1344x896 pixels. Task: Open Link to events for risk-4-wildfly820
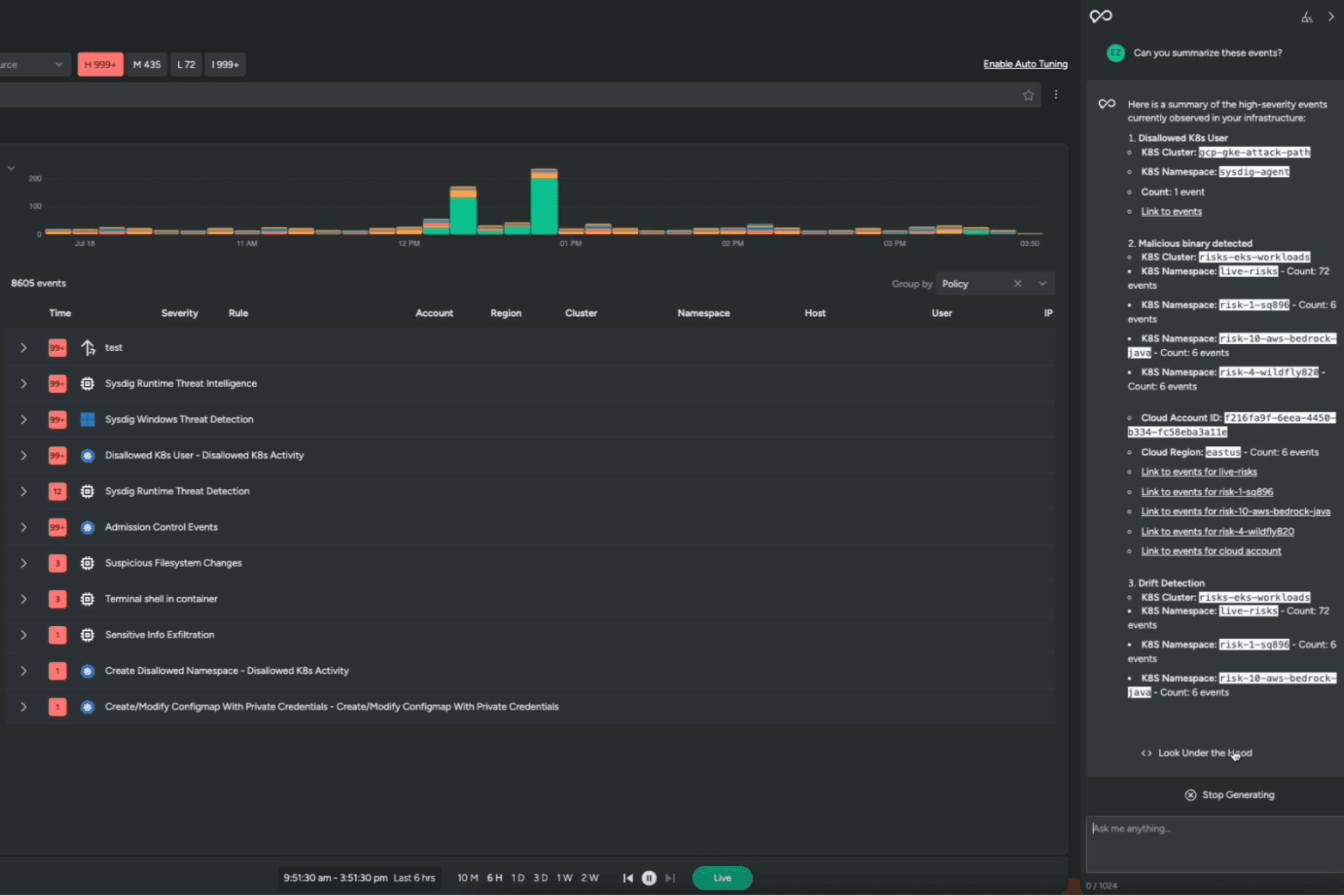[x=1218, y=532]
